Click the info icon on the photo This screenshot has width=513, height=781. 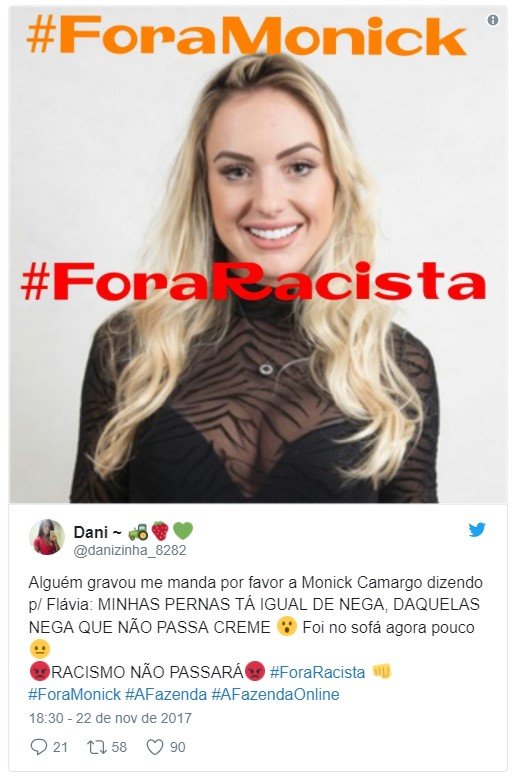point(493,20)
